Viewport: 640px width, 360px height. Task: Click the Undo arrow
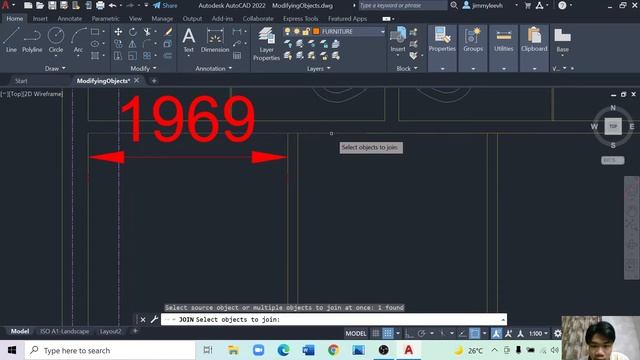point(112,6)
